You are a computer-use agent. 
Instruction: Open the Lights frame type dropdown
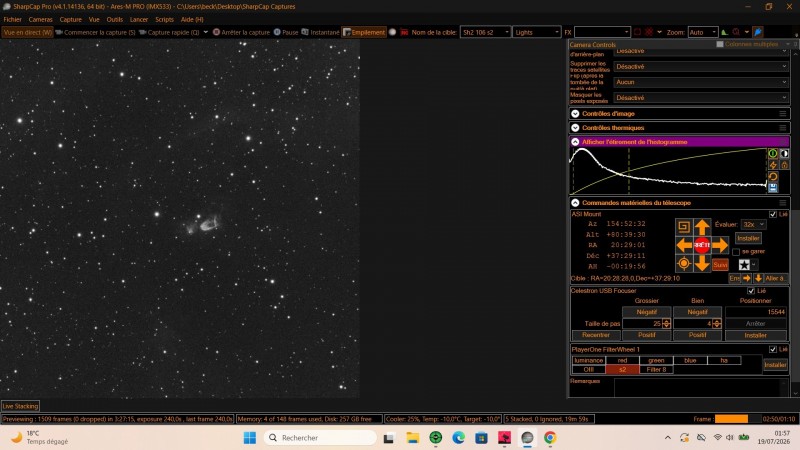536,32
